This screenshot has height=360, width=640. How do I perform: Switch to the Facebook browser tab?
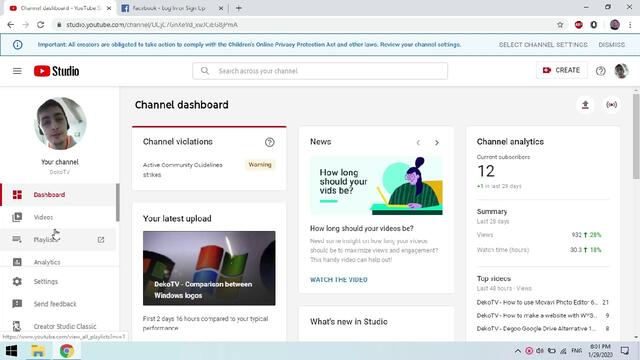point(171,8)
